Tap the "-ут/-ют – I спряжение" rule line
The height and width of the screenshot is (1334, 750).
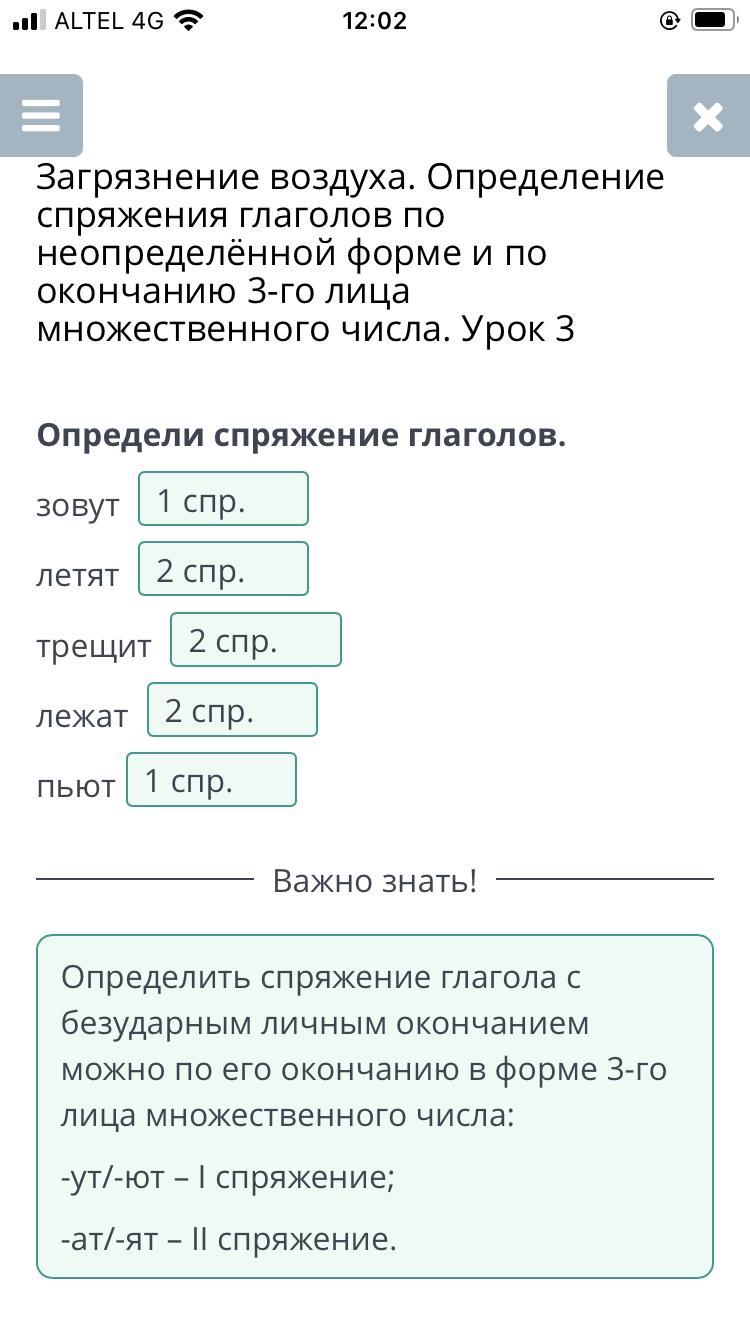tap(228, 1177)
